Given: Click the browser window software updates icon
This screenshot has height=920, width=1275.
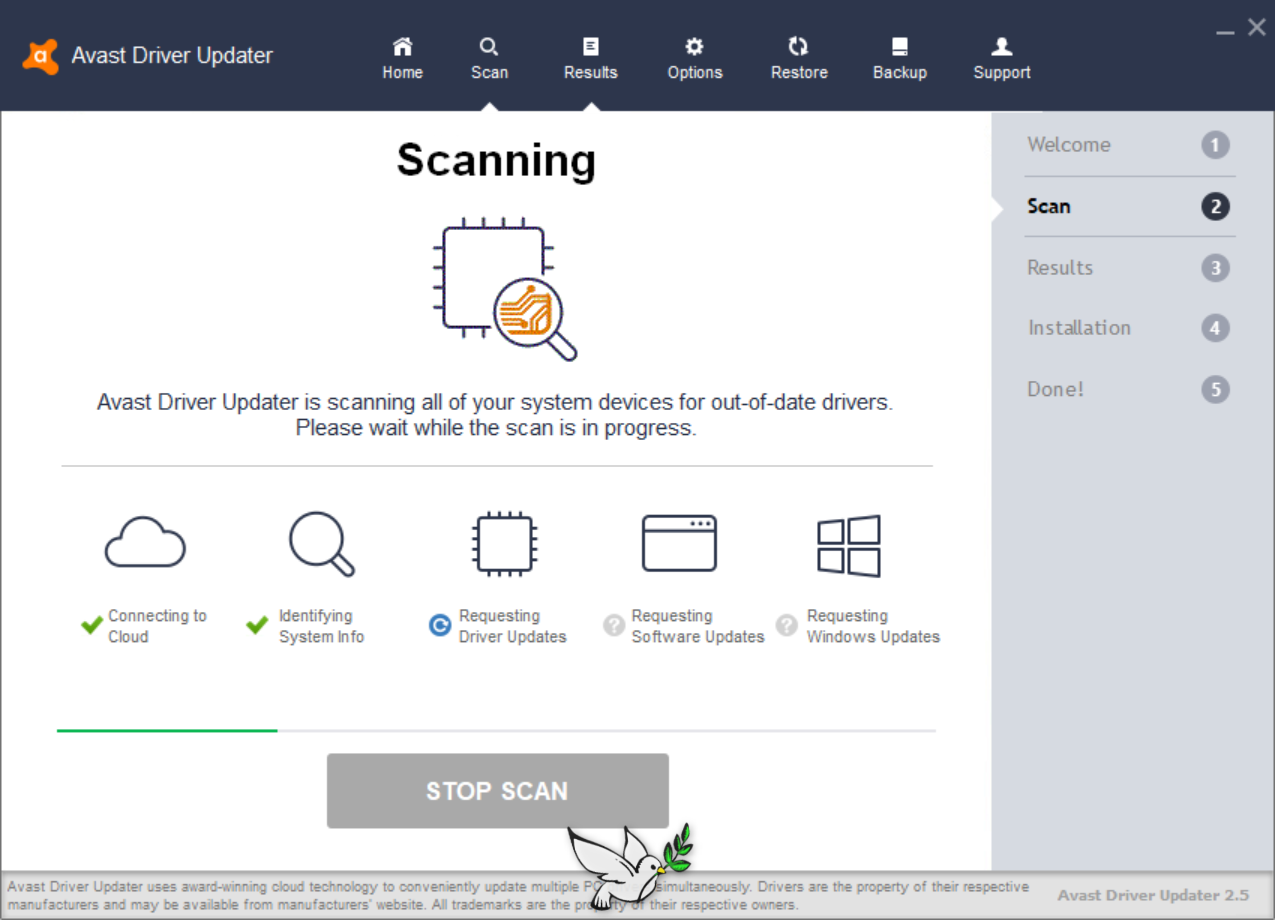Looking at the screenshot, I should tap(679, 543).
